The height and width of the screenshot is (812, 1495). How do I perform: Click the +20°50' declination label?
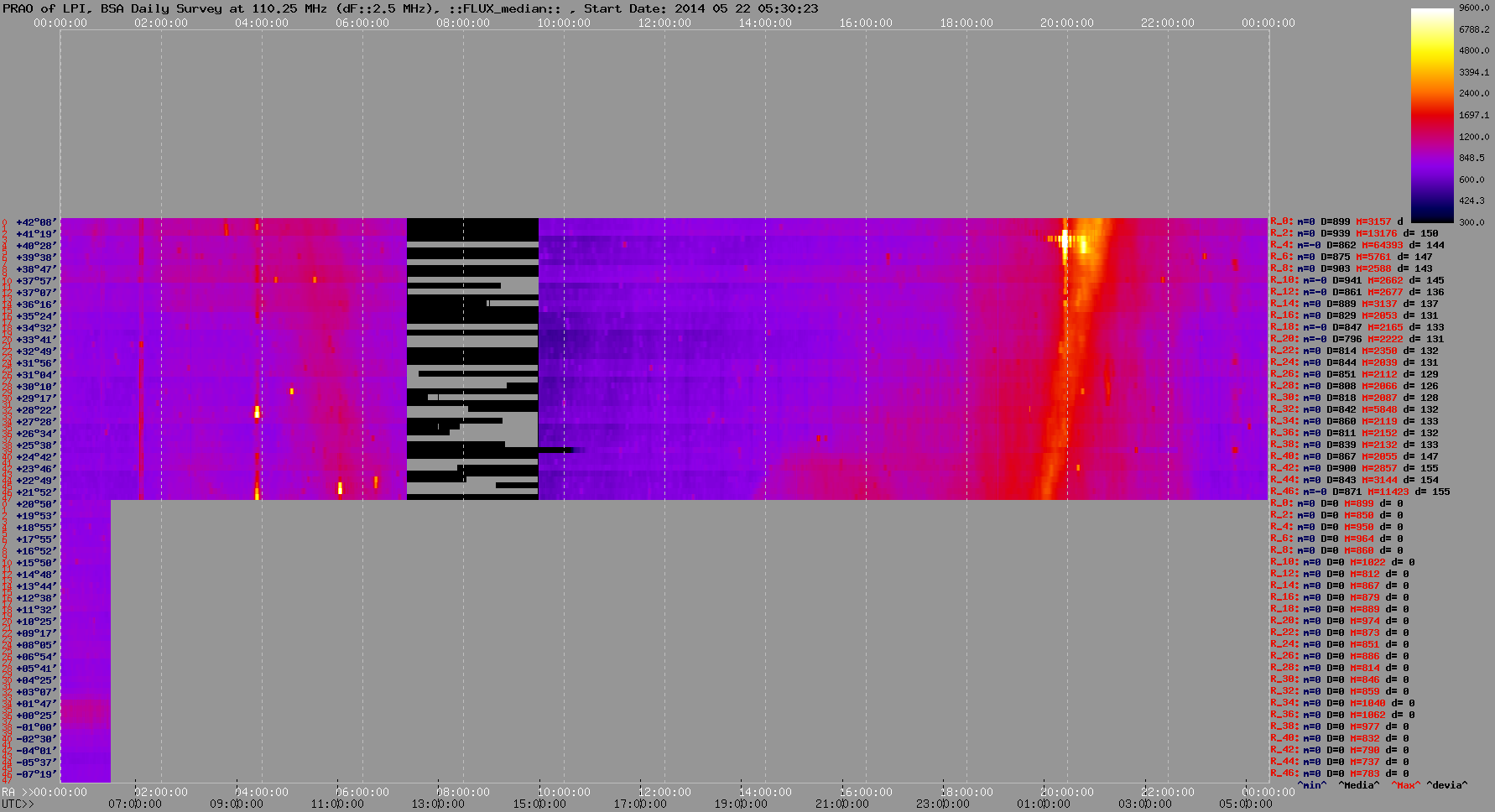(x=36, y=504)
